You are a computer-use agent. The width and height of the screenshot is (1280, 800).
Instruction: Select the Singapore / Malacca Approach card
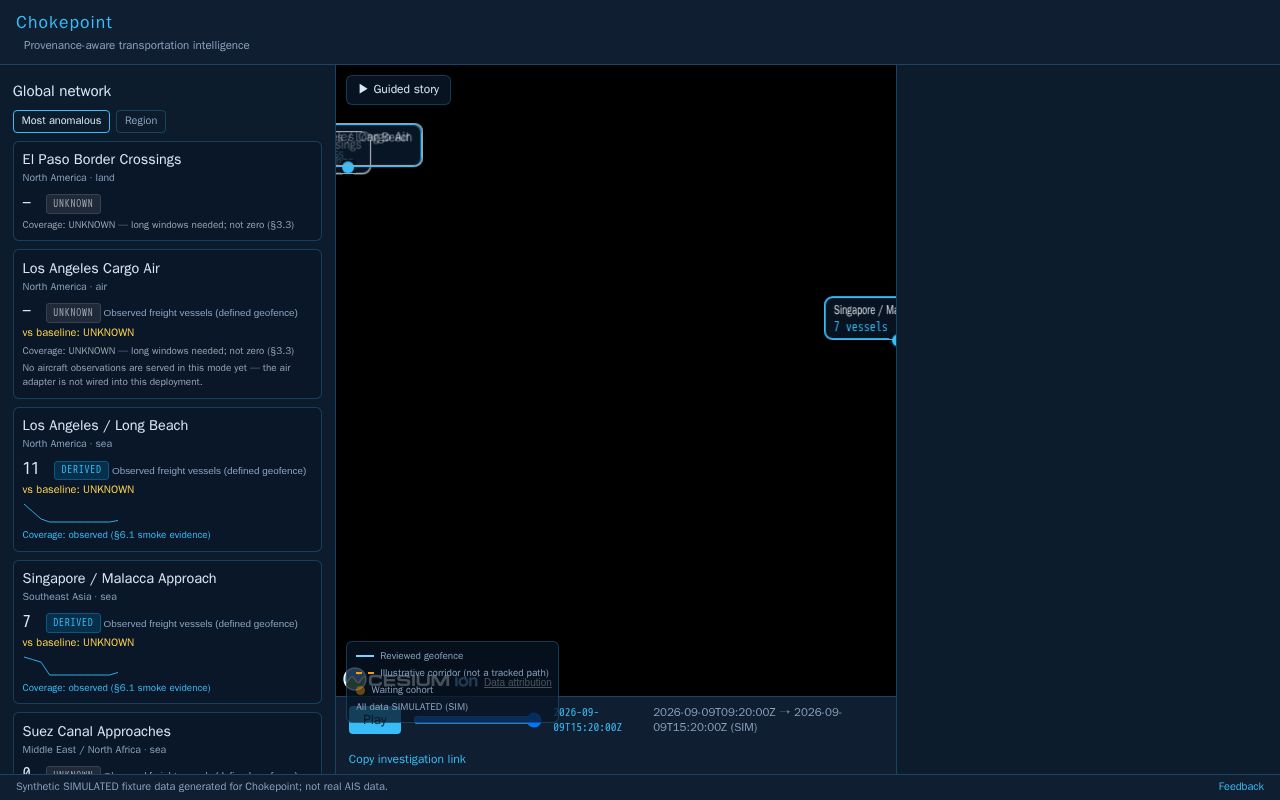tap(167, 632)
